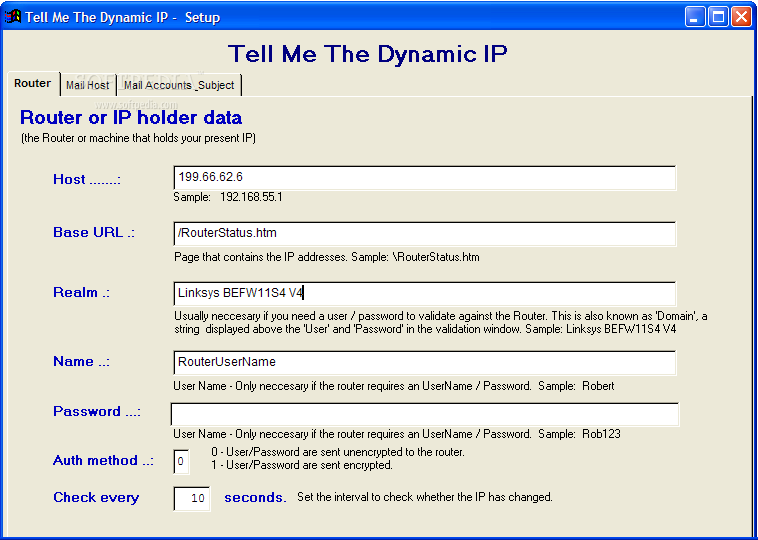Click hint text ending with 'Sample: Rob123'
Image resolution: width=758 pixels, height=540 pixels.
397,434
